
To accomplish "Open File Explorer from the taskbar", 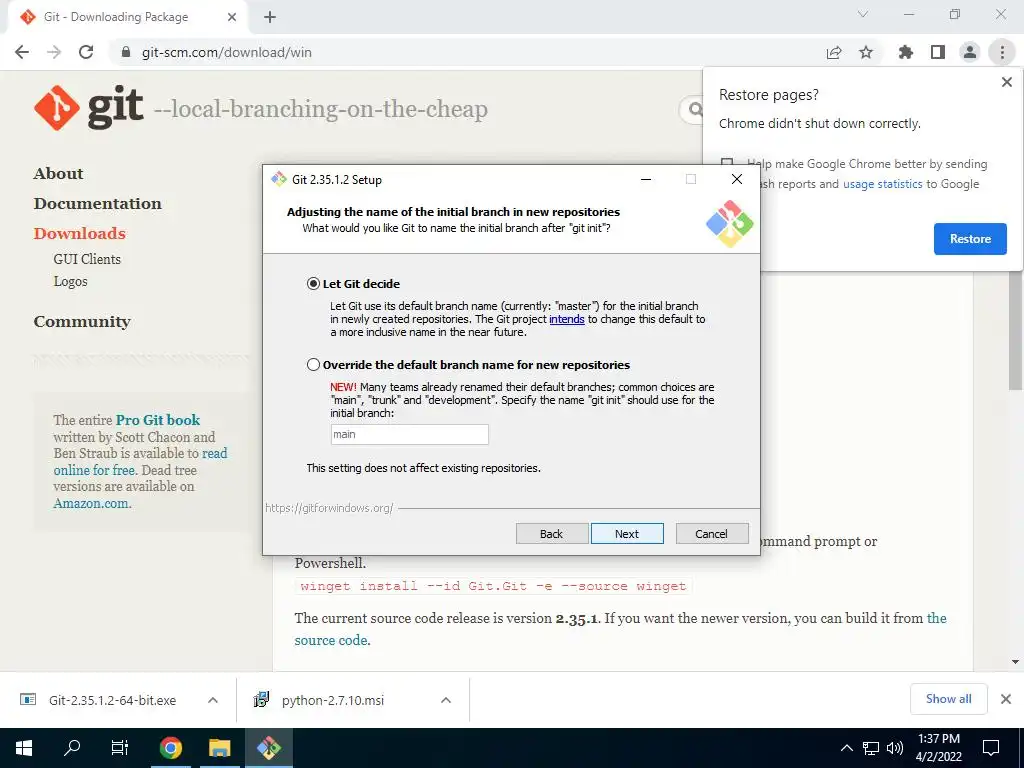I will pos(219,748).
